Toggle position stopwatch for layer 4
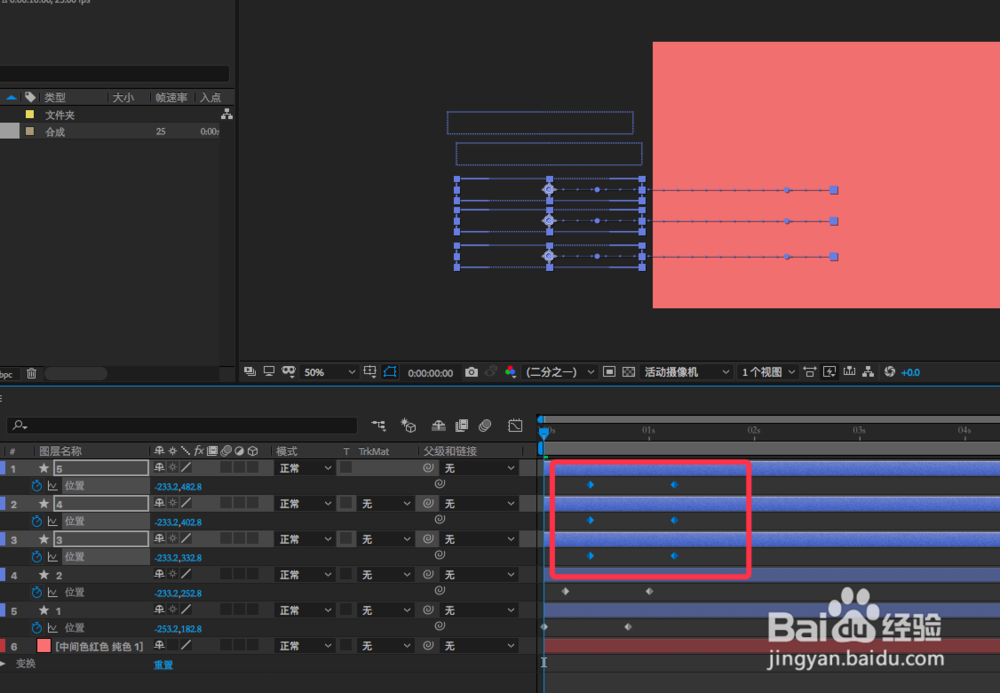Image resolution: width=1000 pixels, height=693 pixels. [x=36, y=522]
